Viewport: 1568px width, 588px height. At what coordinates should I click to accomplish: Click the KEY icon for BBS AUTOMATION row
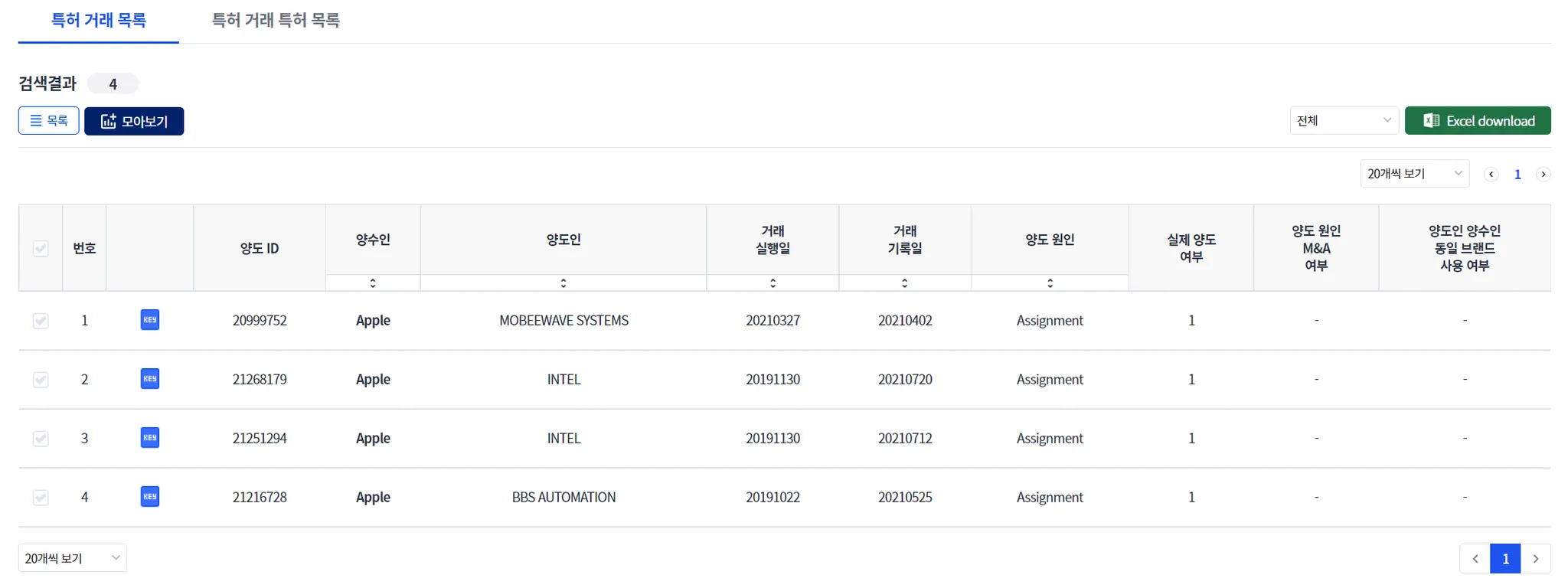point(150,497)
